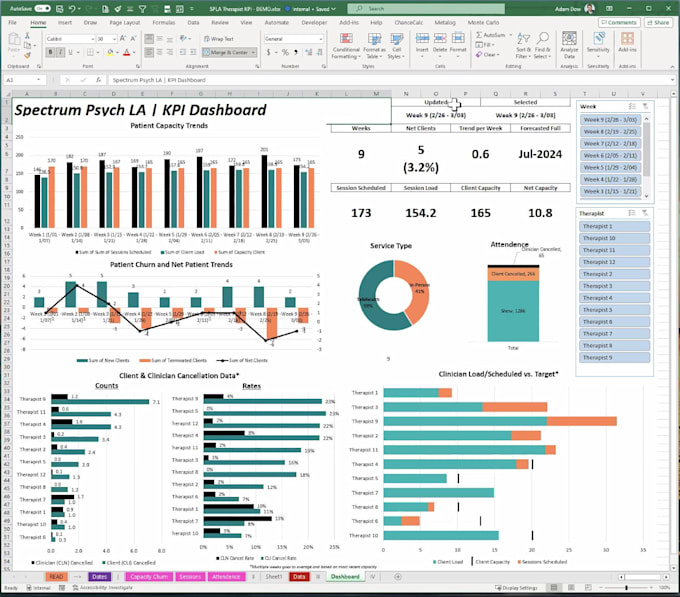Image resolution: width=680 pixels, height=597 pixels.
Task: Click the Increase Indent icon
Action: pyautogui.click(x=193, y=52)
